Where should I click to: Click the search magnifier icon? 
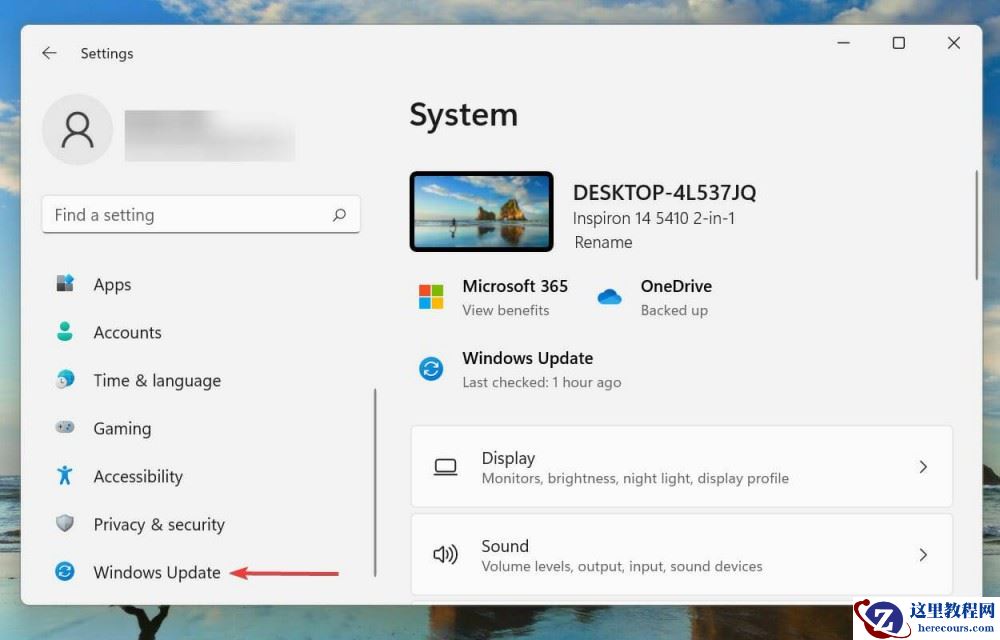[x=339, y=214]
